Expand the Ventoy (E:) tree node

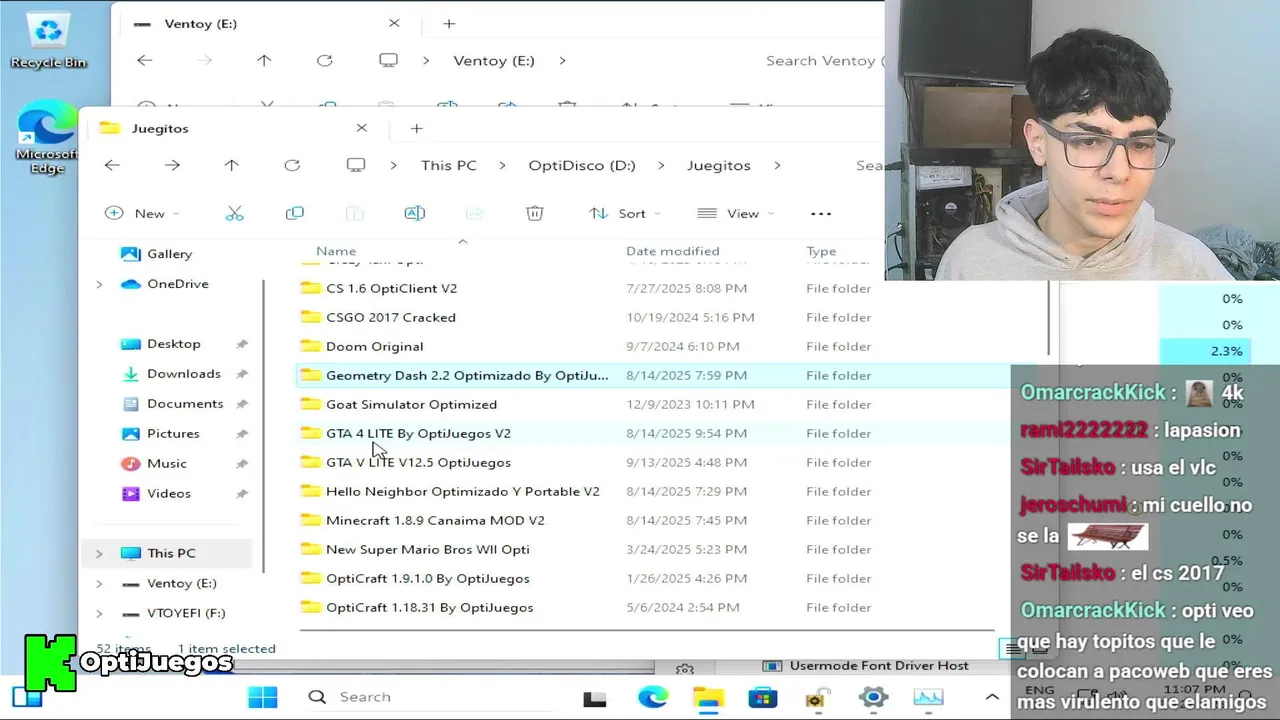click(99, 583)
